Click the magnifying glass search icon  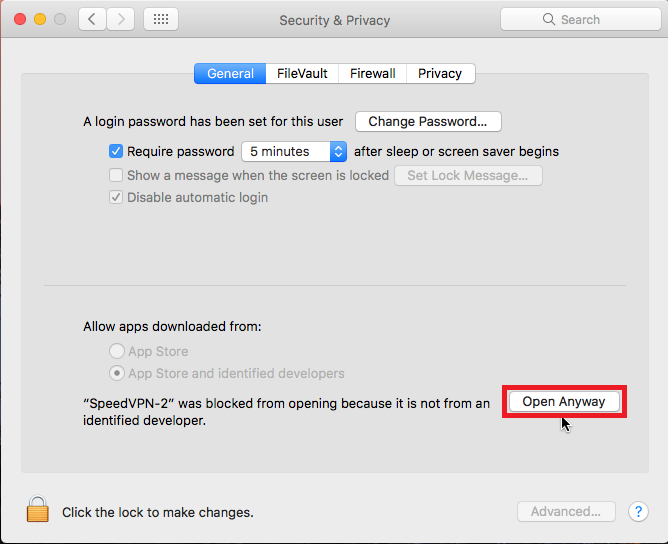tap(548, 19)
